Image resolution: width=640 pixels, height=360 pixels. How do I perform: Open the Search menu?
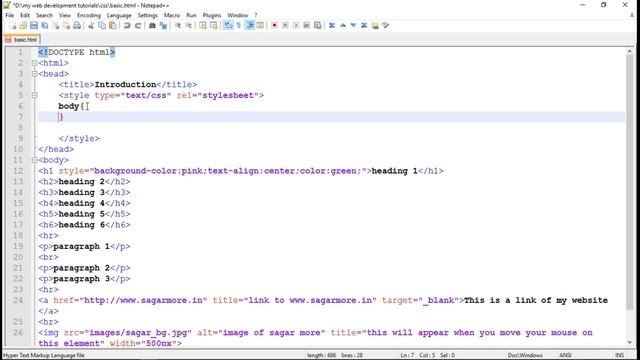click(x=44, y=15)
